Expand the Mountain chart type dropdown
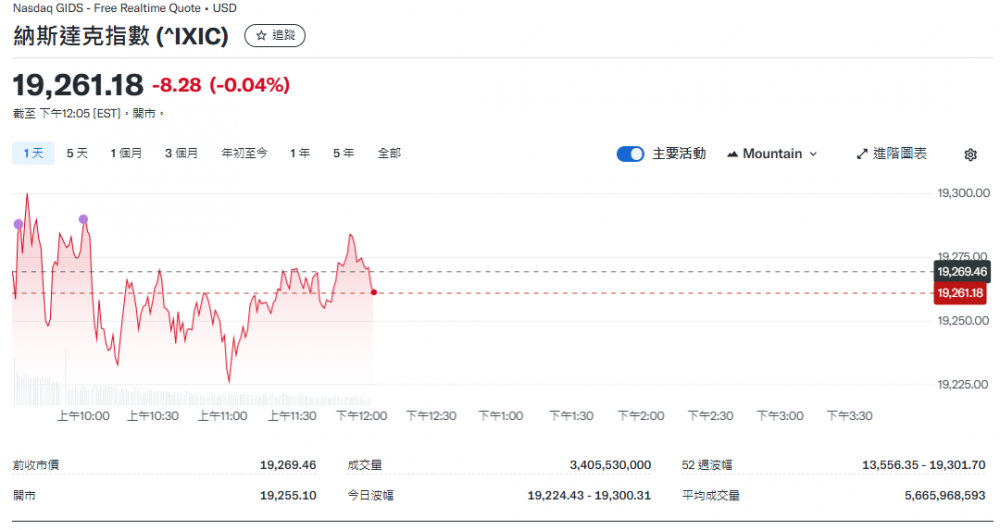The width and height of the screenshot is (1000, 530). (x=772, y=154)
